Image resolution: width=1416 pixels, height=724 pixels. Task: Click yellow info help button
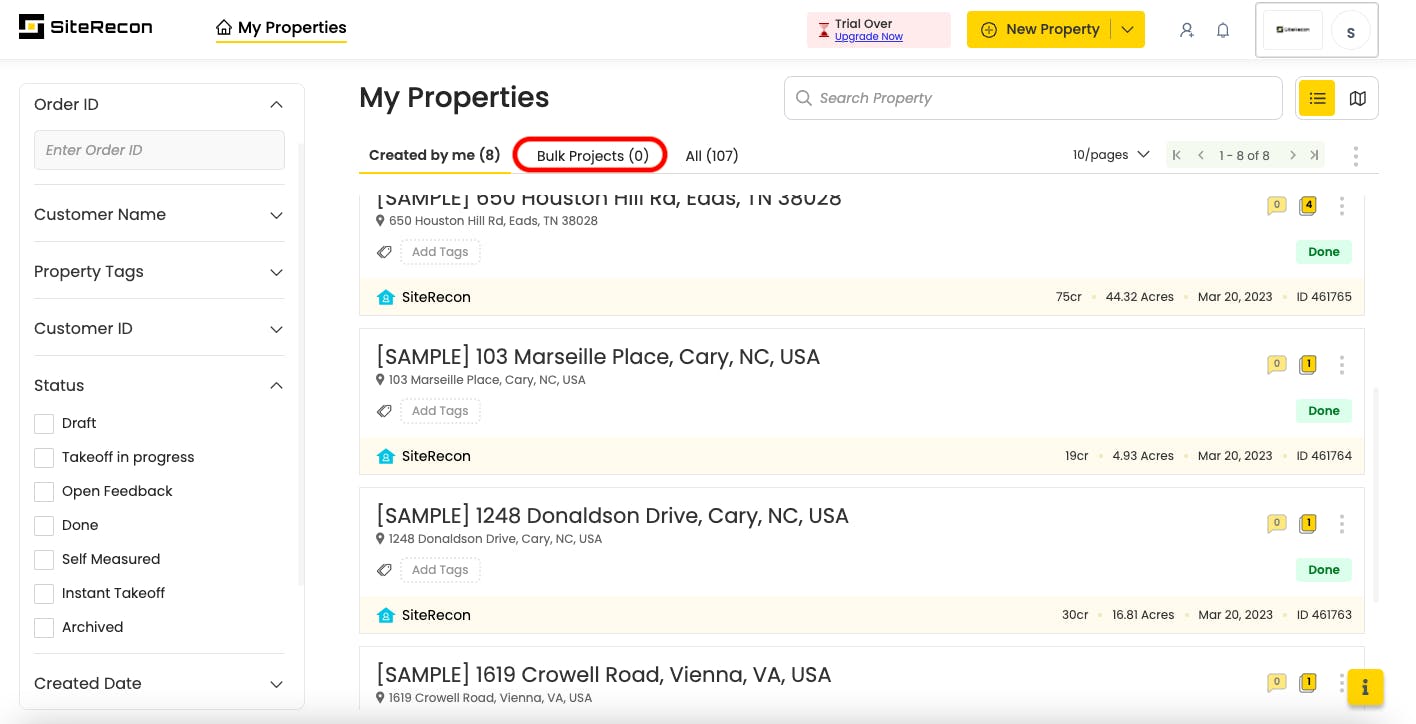[1365, 687]
